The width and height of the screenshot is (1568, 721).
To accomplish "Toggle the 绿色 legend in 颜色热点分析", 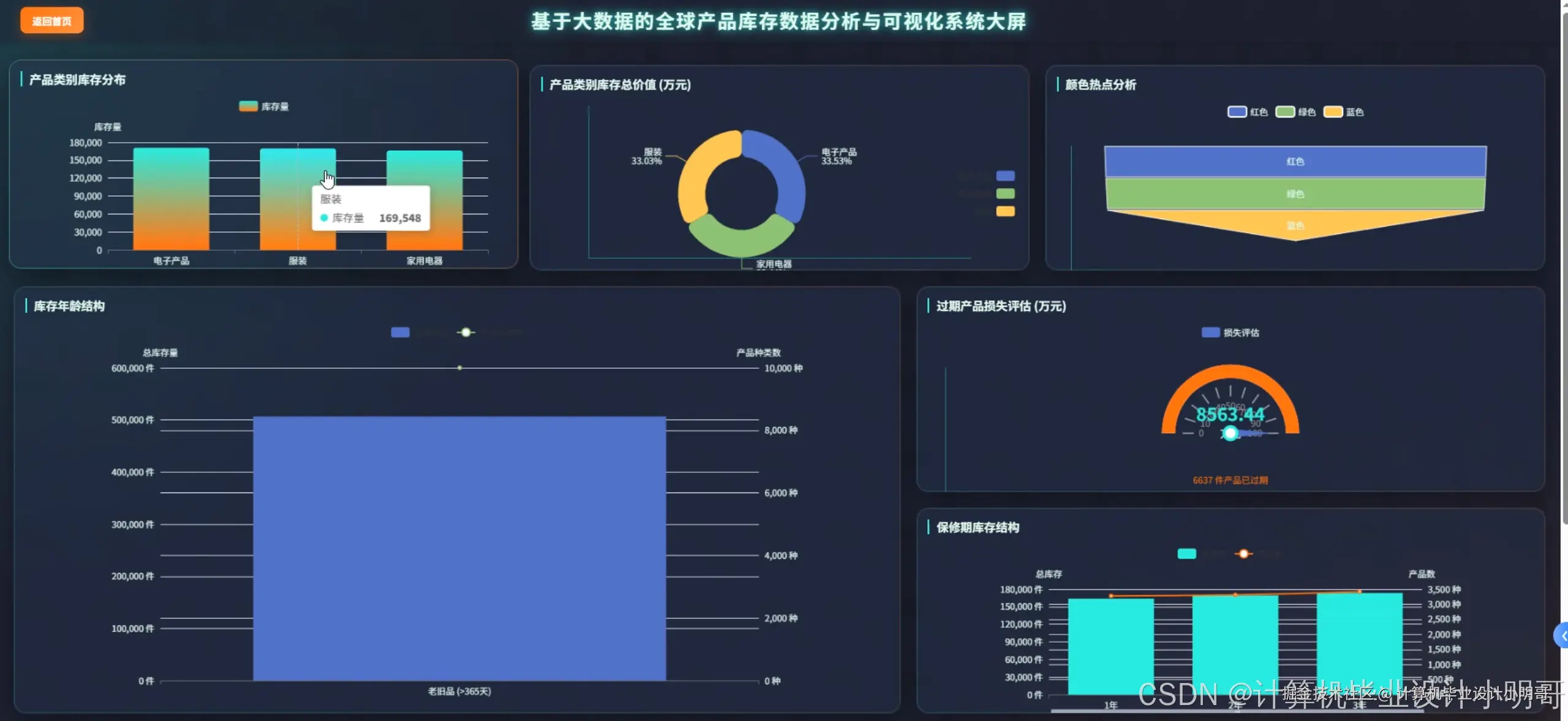I will (x=1286, y=111).
